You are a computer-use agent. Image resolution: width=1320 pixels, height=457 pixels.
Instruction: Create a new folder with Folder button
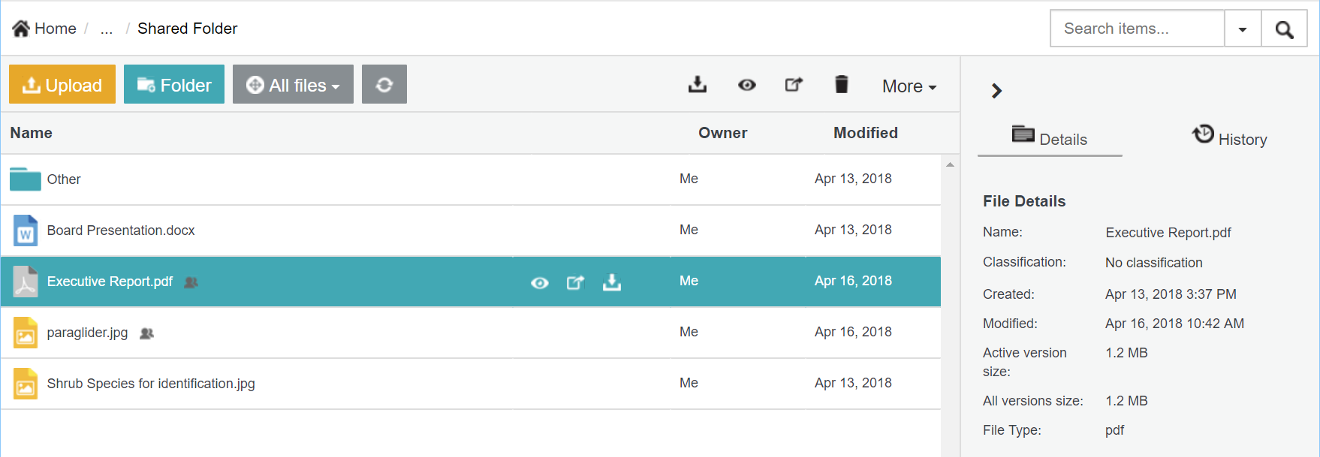pos(174,85)
